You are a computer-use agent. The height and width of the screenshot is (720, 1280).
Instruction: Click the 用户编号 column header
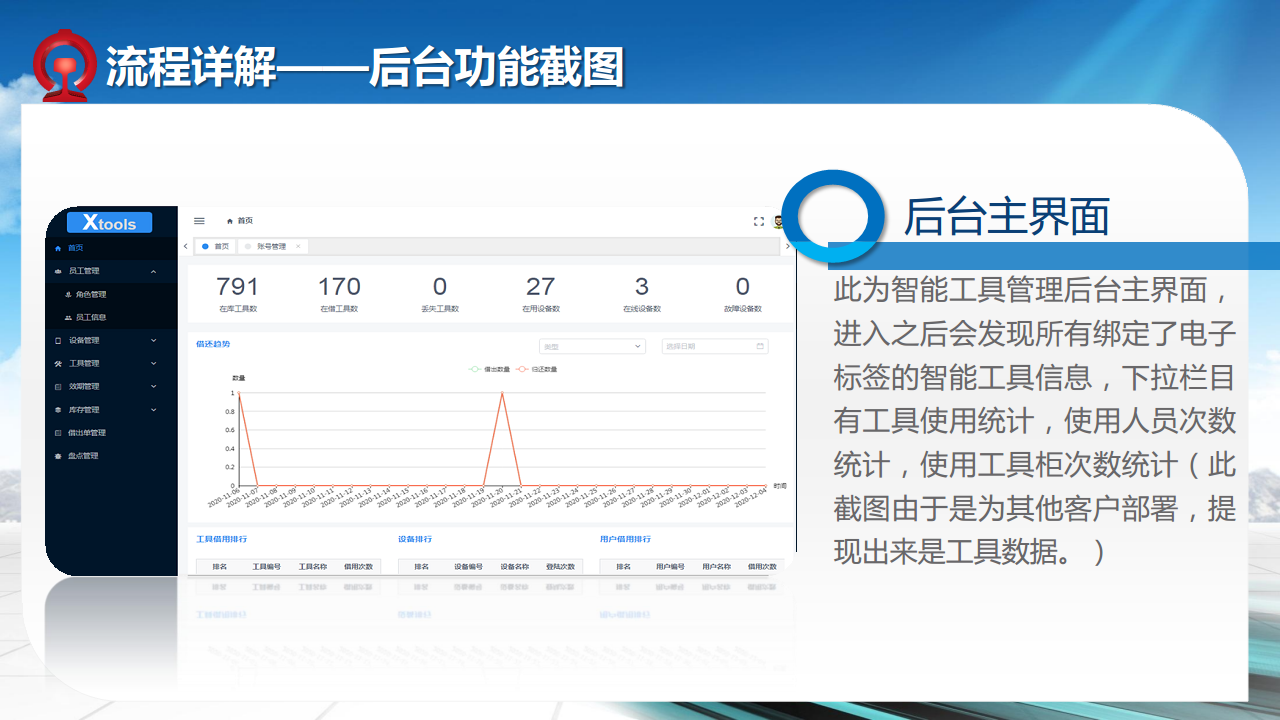click(x=670, y=567)
